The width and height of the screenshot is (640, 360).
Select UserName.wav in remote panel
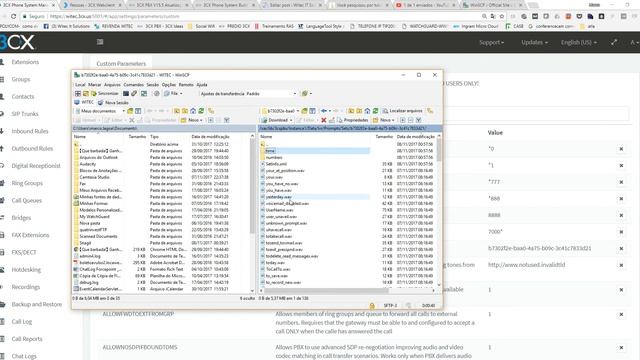280,210
